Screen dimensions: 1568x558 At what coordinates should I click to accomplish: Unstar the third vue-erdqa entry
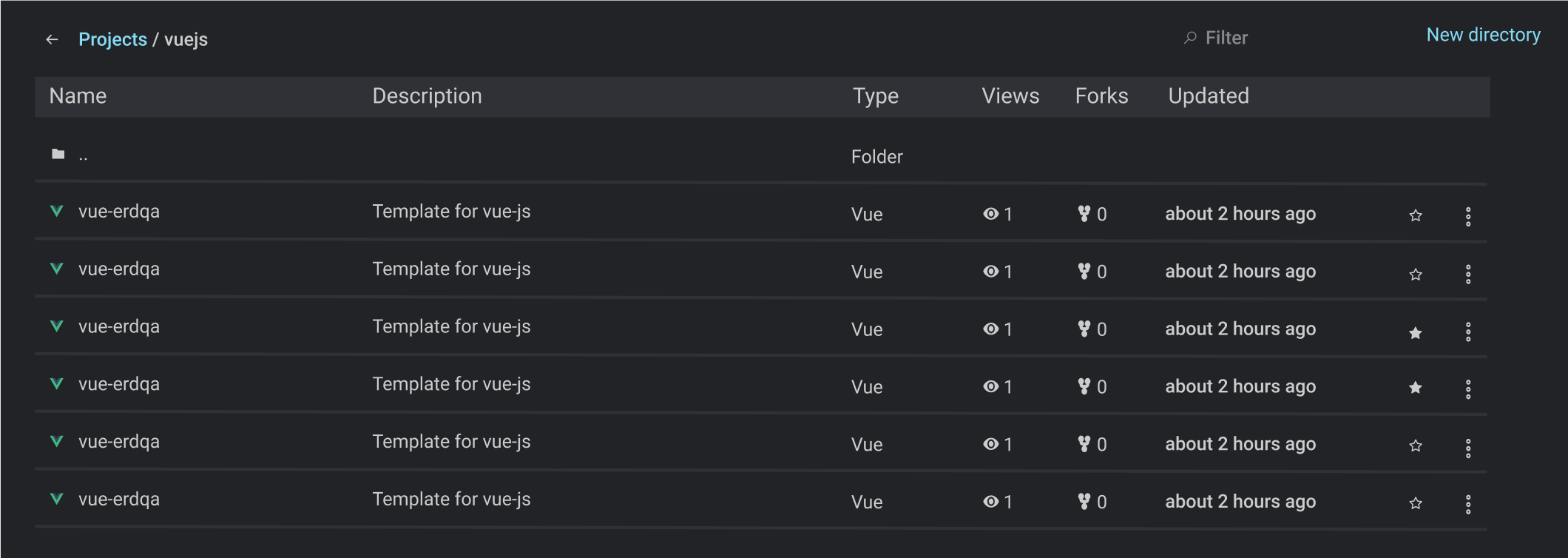[x=1415, y=332]
